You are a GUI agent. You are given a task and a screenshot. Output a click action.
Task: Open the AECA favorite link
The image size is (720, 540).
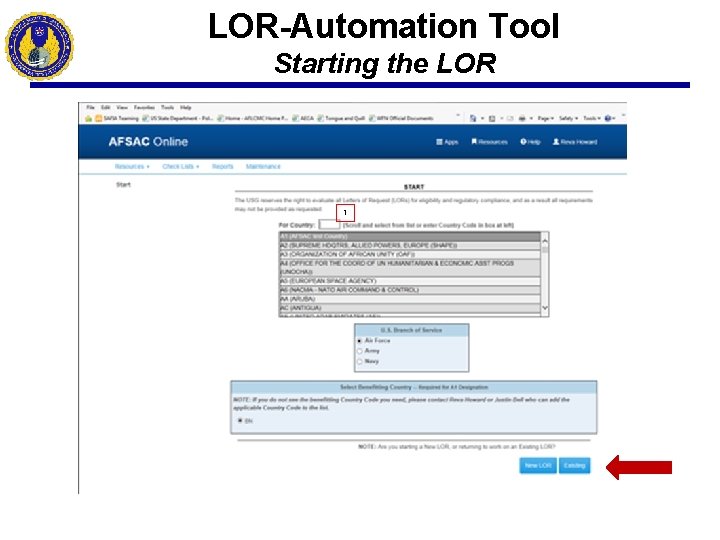303,118
